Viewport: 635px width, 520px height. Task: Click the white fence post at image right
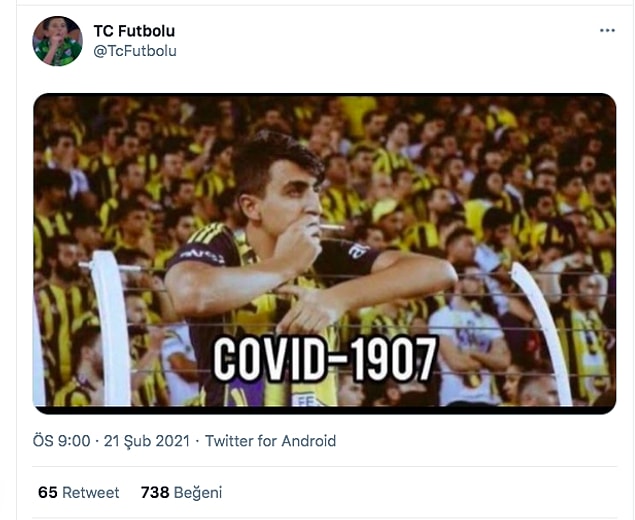(x=543, y=333)
